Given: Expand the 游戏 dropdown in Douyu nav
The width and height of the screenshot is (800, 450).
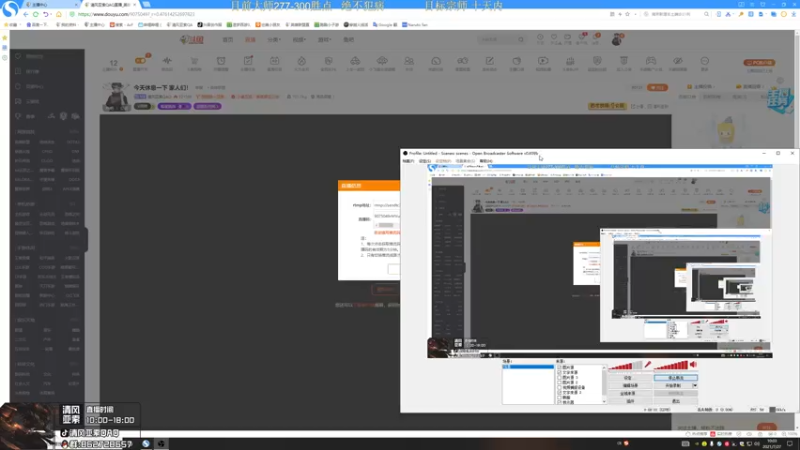Looking at the screenshot, I should click(324, 39).
